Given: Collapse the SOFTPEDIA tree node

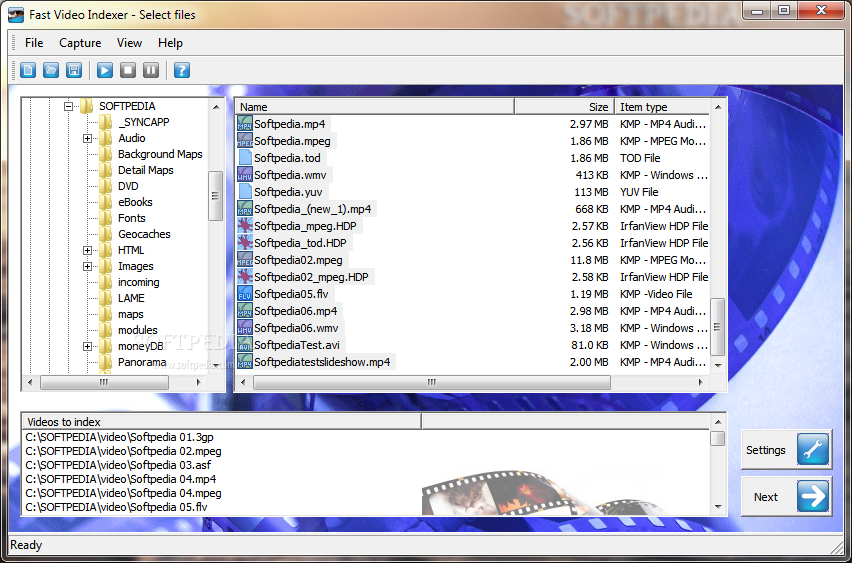Looking at the screenshot, I should pos(68,106).
